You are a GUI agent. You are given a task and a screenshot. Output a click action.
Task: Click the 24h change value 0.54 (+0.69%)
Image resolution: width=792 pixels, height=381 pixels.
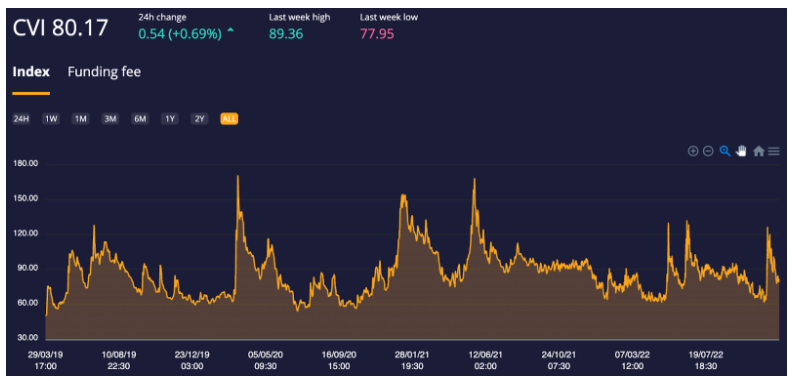click(180, 34)
